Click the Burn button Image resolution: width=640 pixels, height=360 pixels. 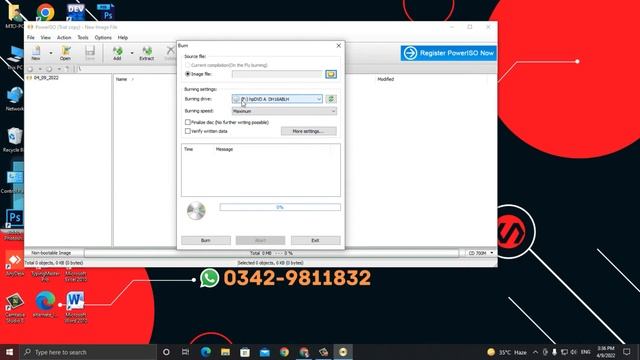pos(206,240)
